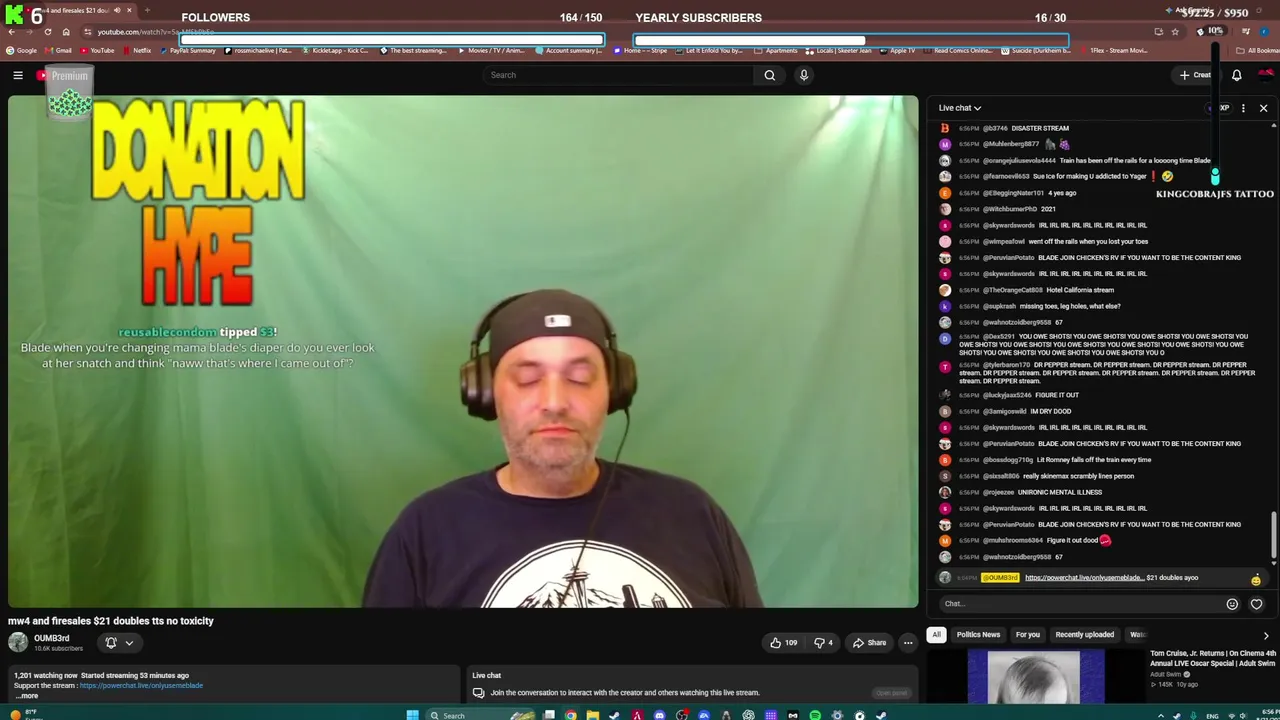Close the live chat panel
This screenshot has width=1280, height=720.
tap(1263, 108)
